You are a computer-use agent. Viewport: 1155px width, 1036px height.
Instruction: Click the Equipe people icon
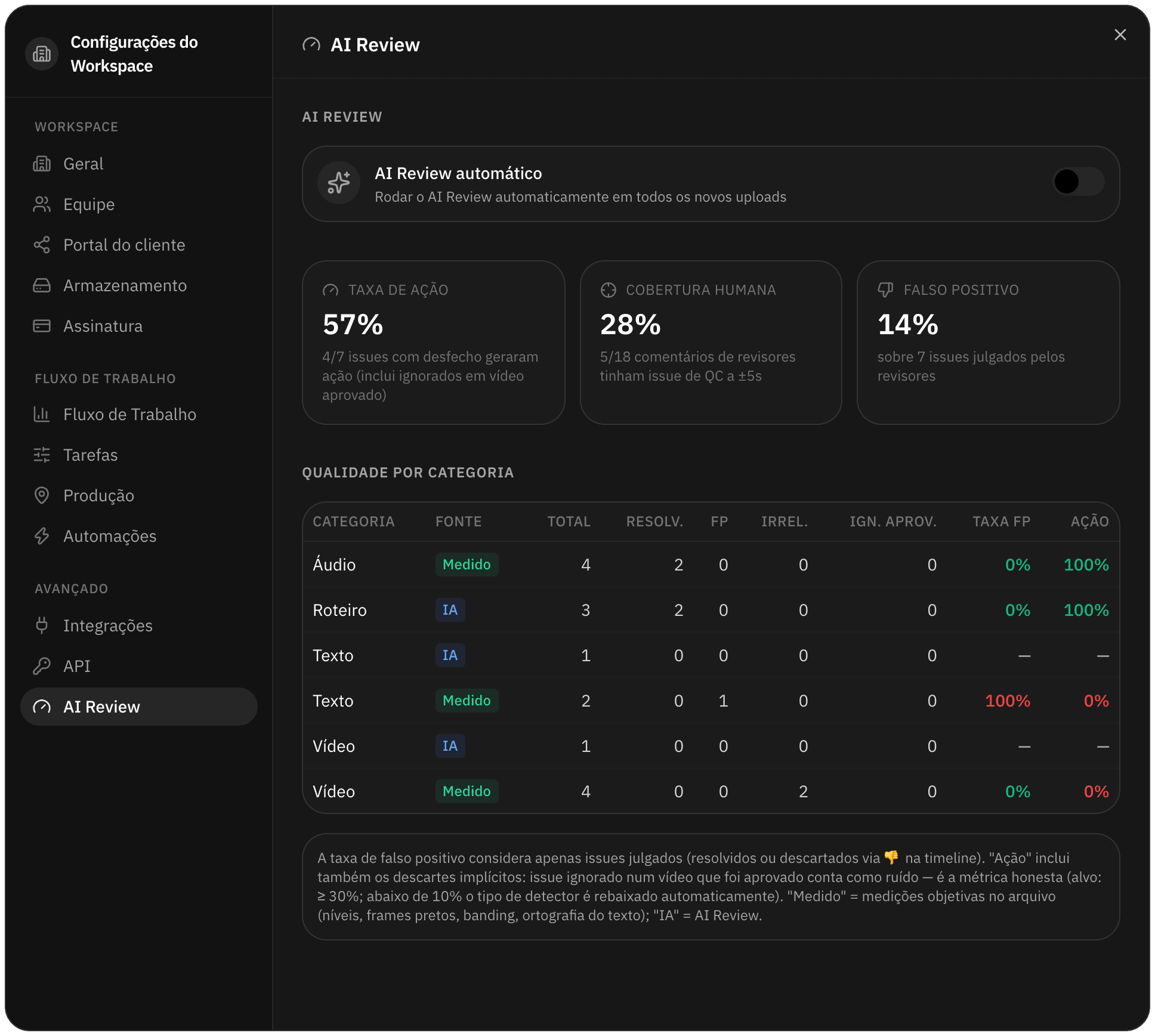[x=42, y=204]
